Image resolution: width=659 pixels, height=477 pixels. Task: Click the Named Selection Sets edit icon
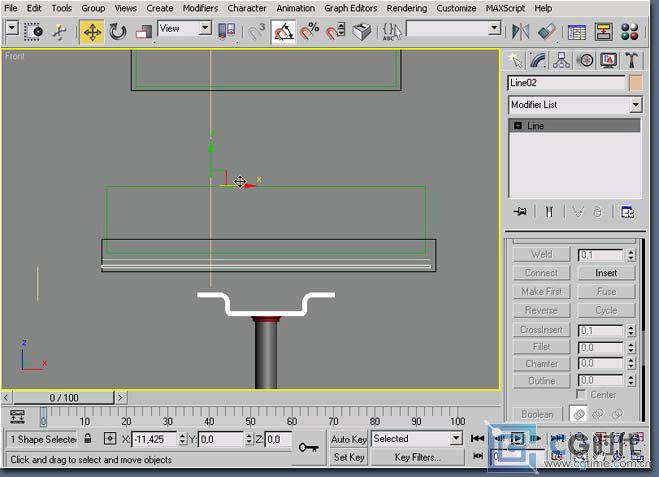pyautogui.click(x=392, y=32)
